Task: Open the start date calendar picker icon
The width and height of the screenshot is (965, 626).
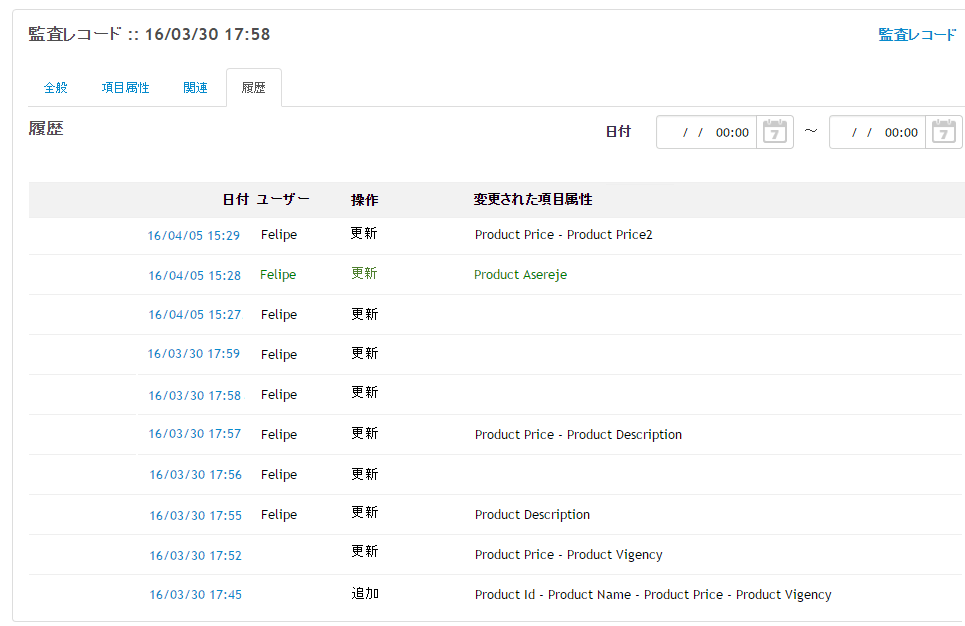Action: 774,132
